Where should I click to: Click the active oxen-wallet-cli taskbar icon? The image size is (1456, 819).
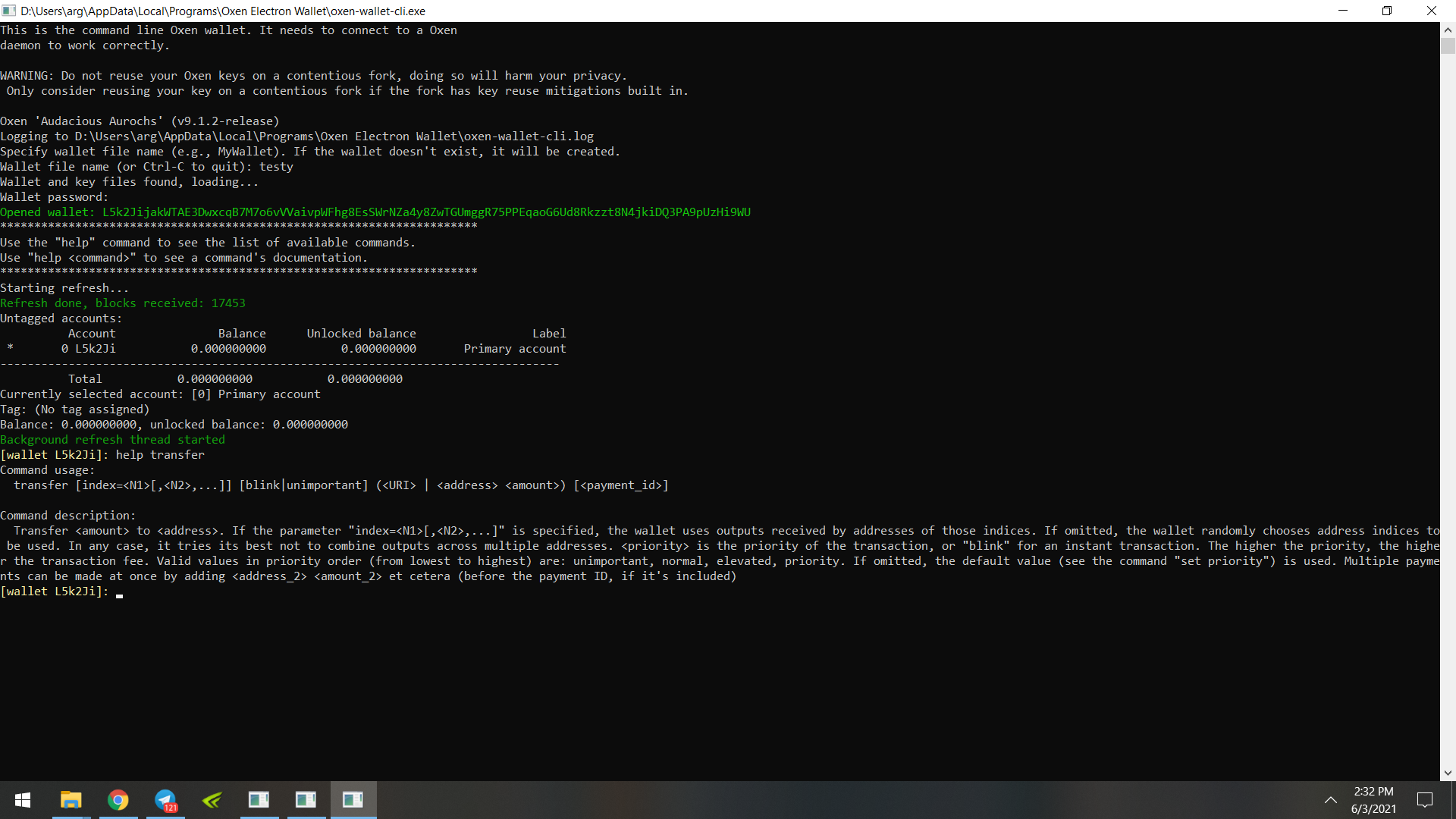(353, 800)
